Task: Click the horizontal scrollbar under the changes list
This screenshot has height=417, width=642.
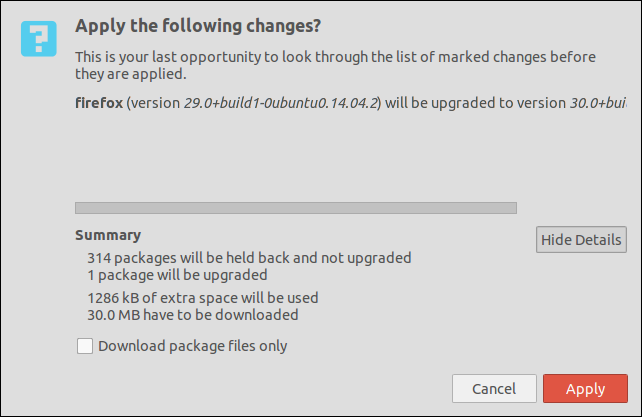Action: [x=296, y=208]
